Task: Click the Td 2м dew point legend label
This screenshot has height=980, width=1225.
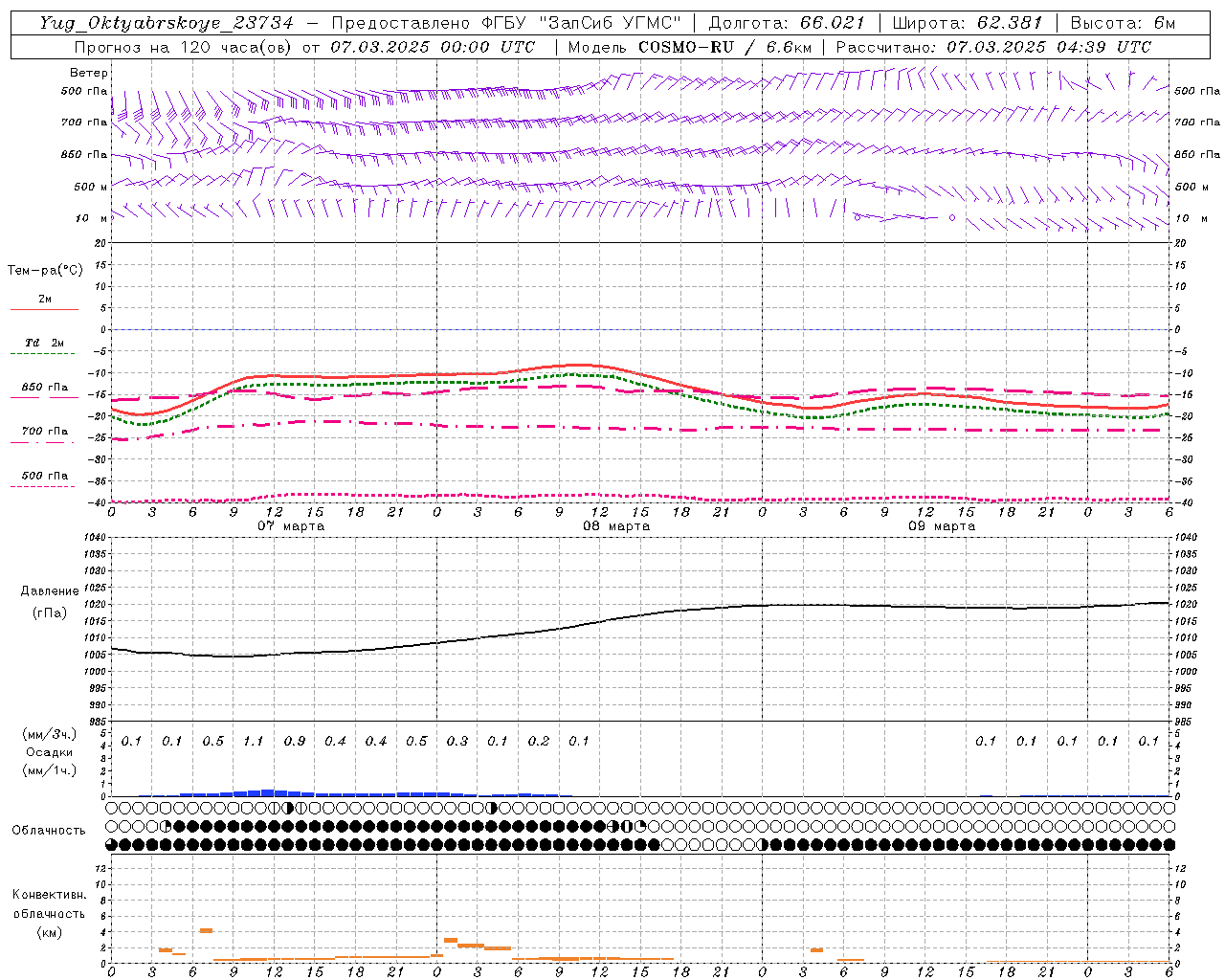Action: coord(45,343)
